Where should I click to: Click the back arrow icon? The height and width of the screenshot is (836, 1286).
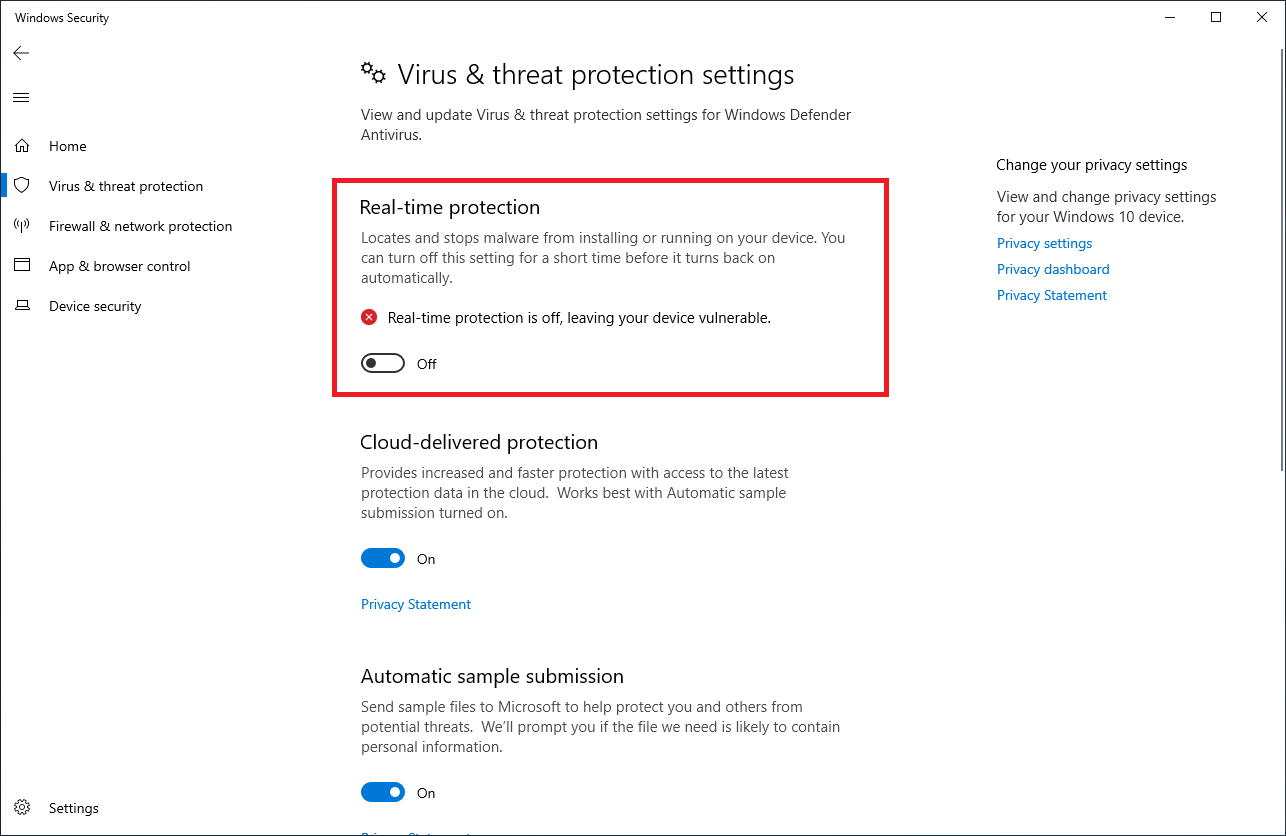click(21, 53)
